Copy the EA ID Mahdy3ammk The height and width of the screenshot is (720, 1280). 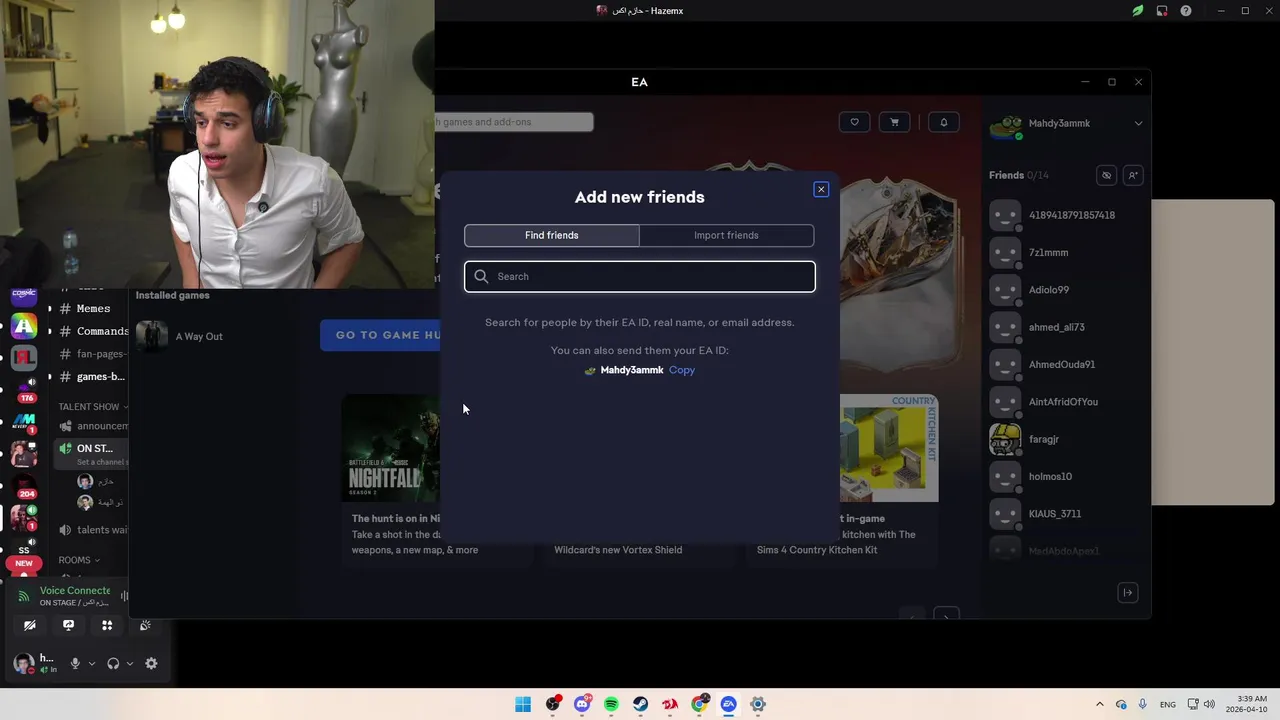682,370
